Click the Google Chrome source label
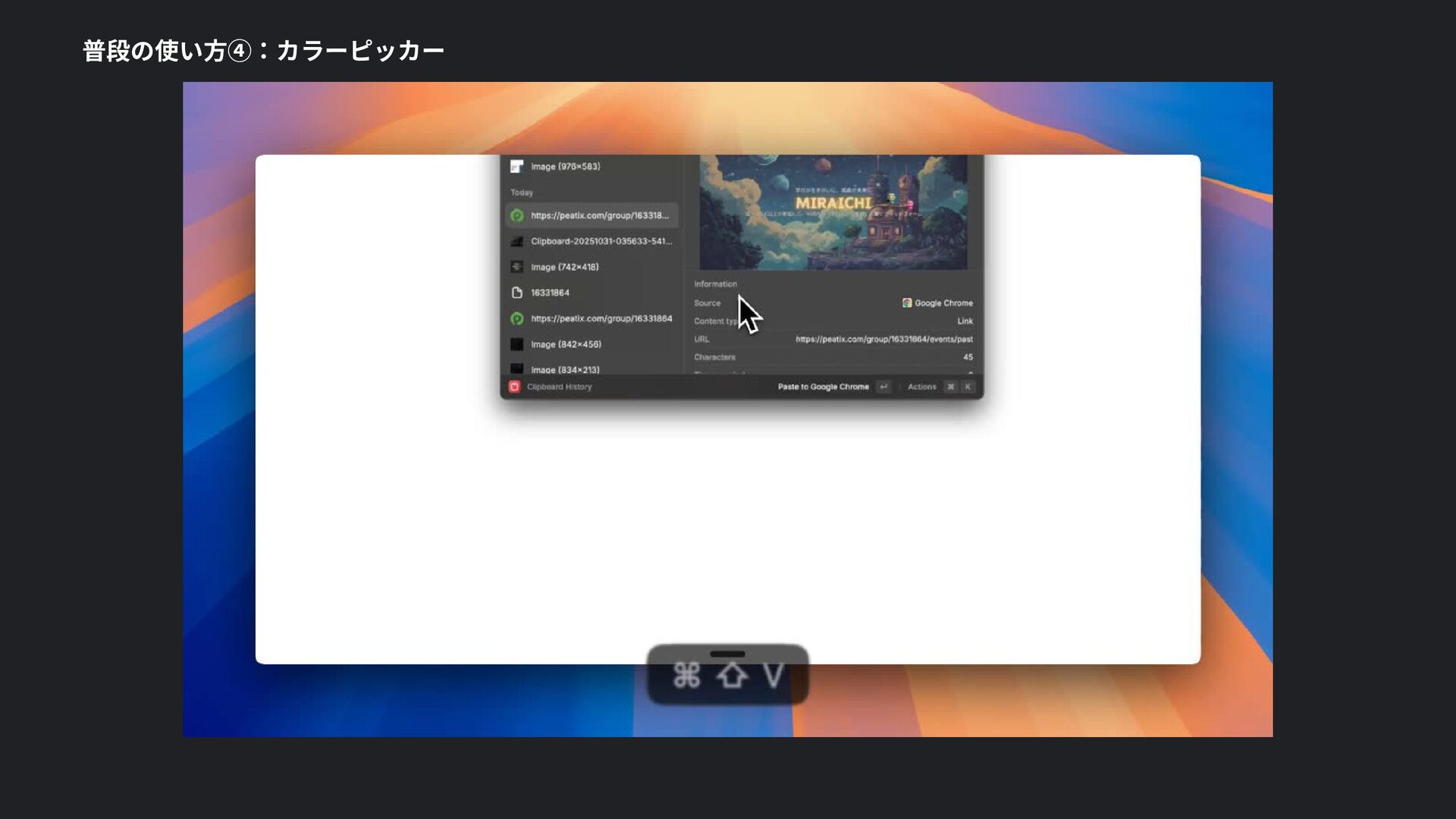This screenshot has height=819, width=1456. pos(943,303)
